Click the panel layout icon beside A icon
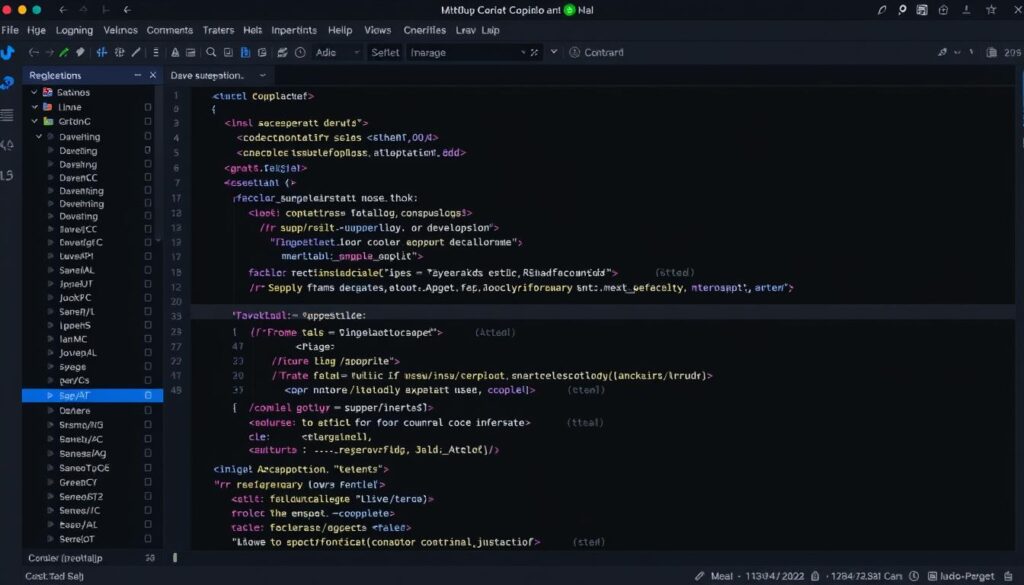The height and width of the screenshot is (585, 1024). point(191,52)
